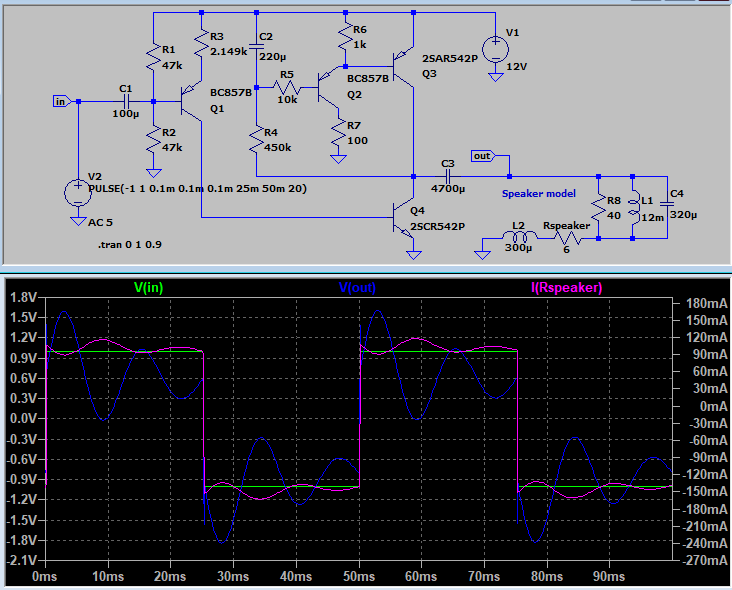Select transistor Q2 symbol
The image size is (732, 590).
click(329, 87)
